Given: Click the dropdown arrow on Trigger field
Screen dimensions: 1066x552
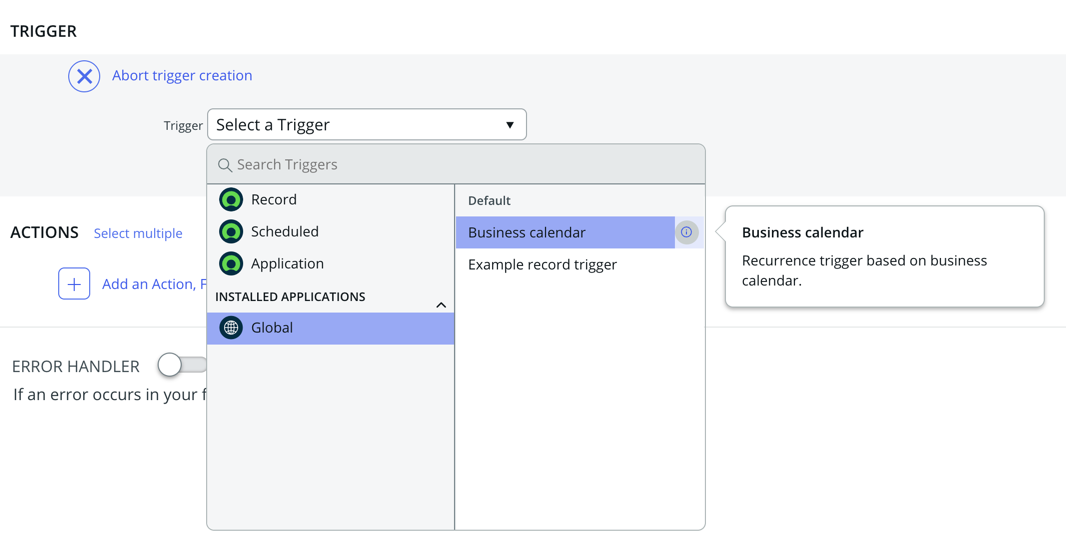Looking at the screenshot, I should point(509,126).
